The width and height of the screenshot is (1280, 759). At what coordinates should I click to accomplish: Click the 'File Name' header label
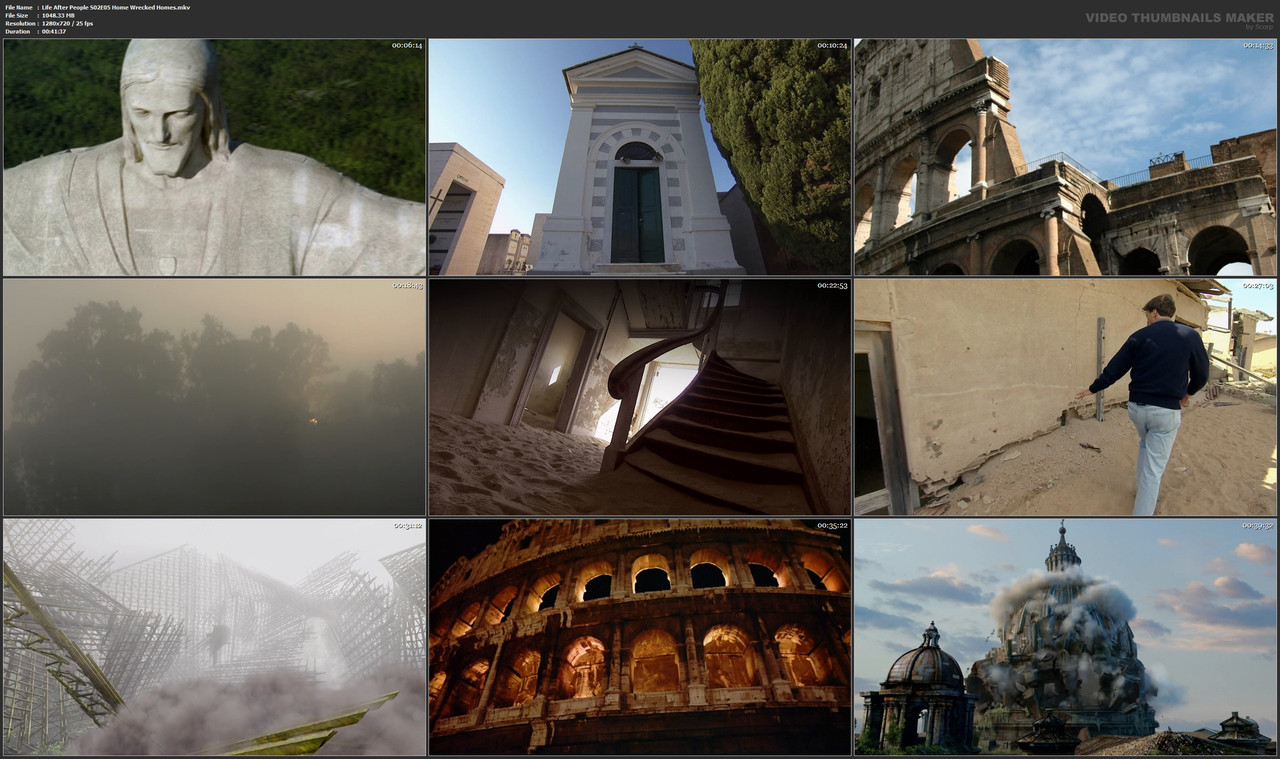coord(18,7)
